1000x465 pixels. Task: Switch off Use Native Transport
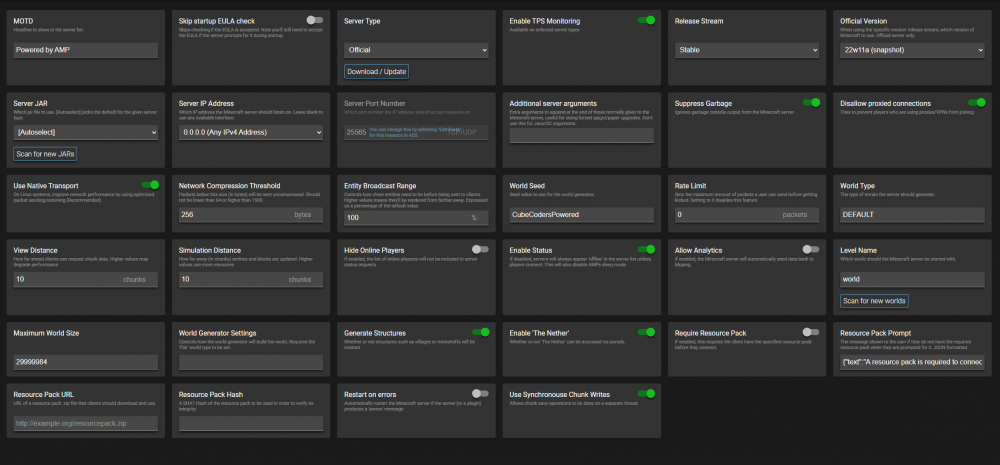point(150,185)
